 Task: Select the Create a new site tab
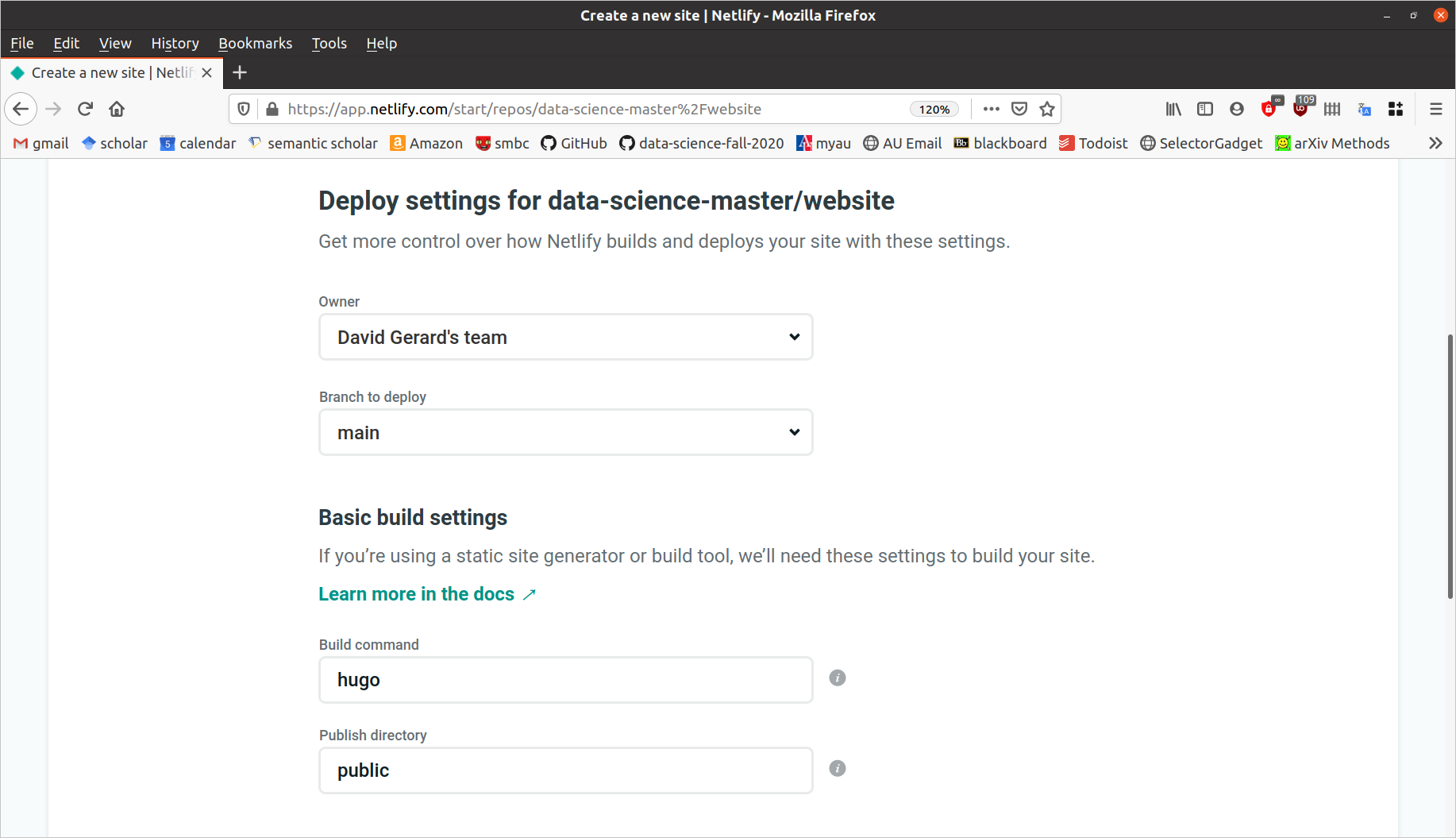[x=111, y=72]
